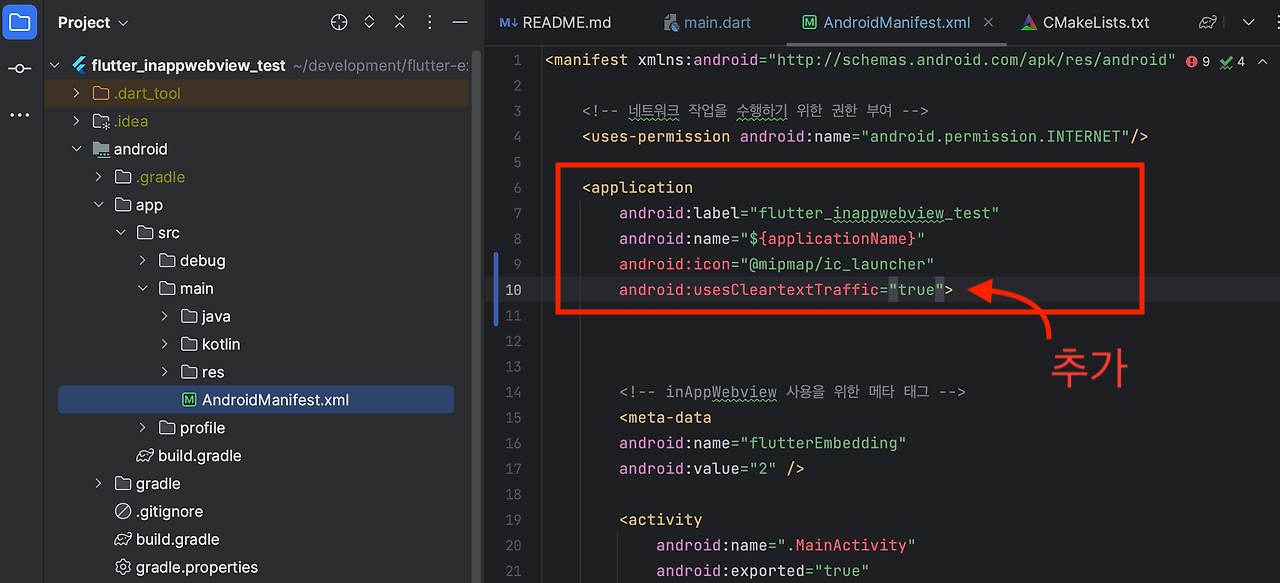The image size is (1280, 583).
Task: Expand the .idea folder
Action: click(76, 121)
